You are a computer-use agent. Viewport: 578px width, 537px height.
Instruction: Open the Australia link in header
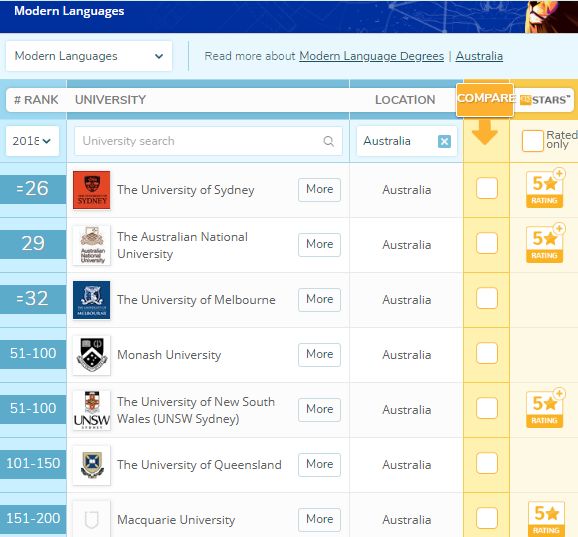point(479,56)
